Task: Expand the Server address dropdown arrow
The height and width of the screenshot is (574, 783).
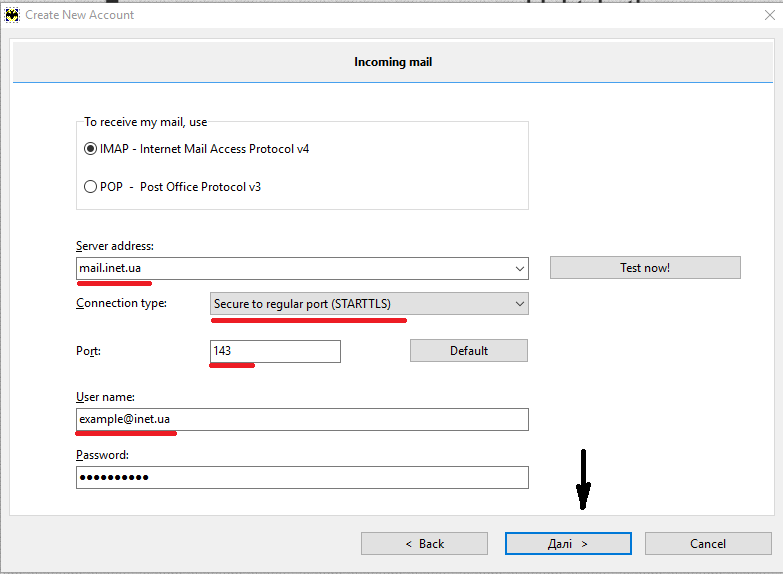Action: [x=519, y=268]
